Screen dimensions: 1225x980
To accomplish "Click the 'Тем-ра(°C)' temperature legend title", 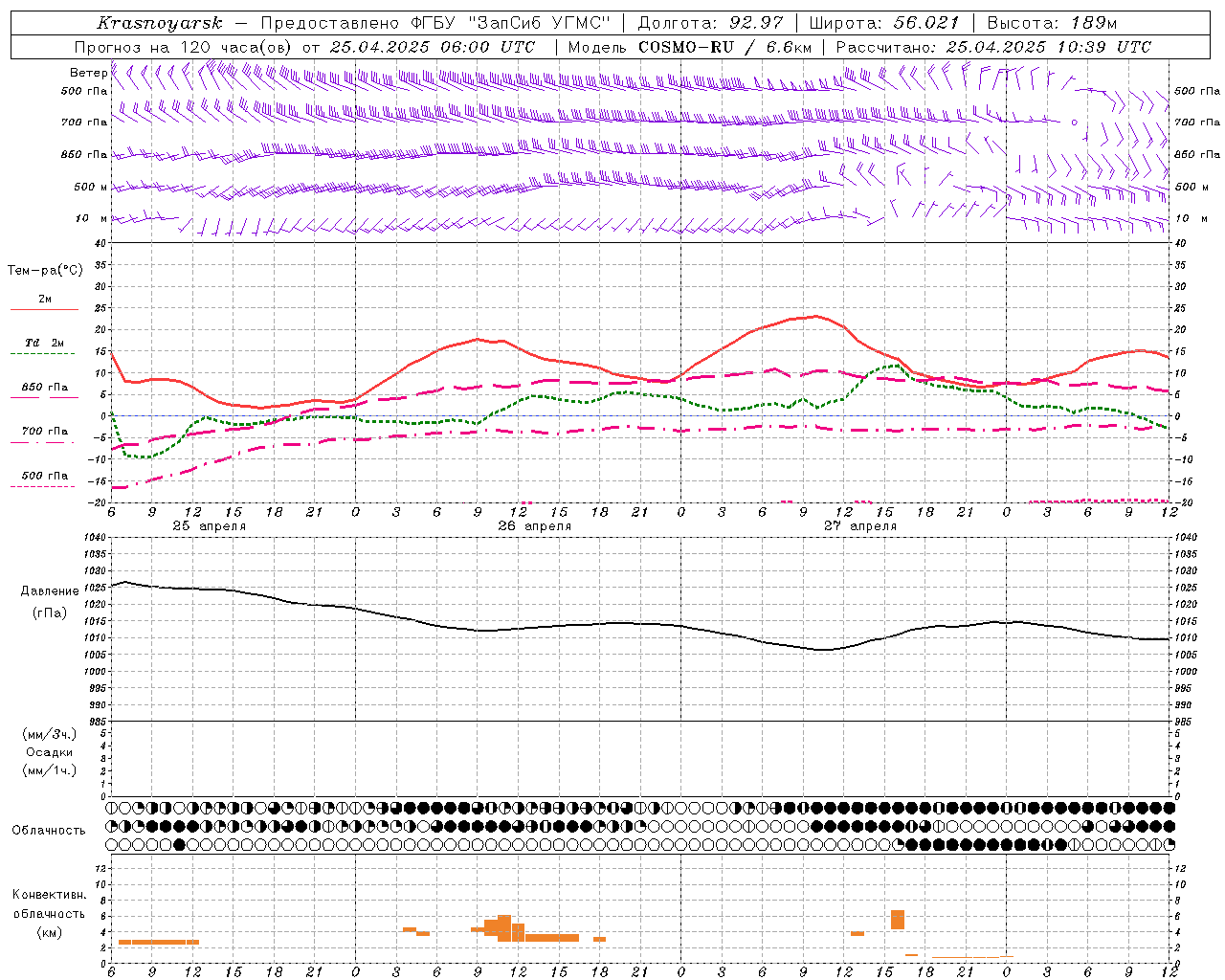I will 45,270.
